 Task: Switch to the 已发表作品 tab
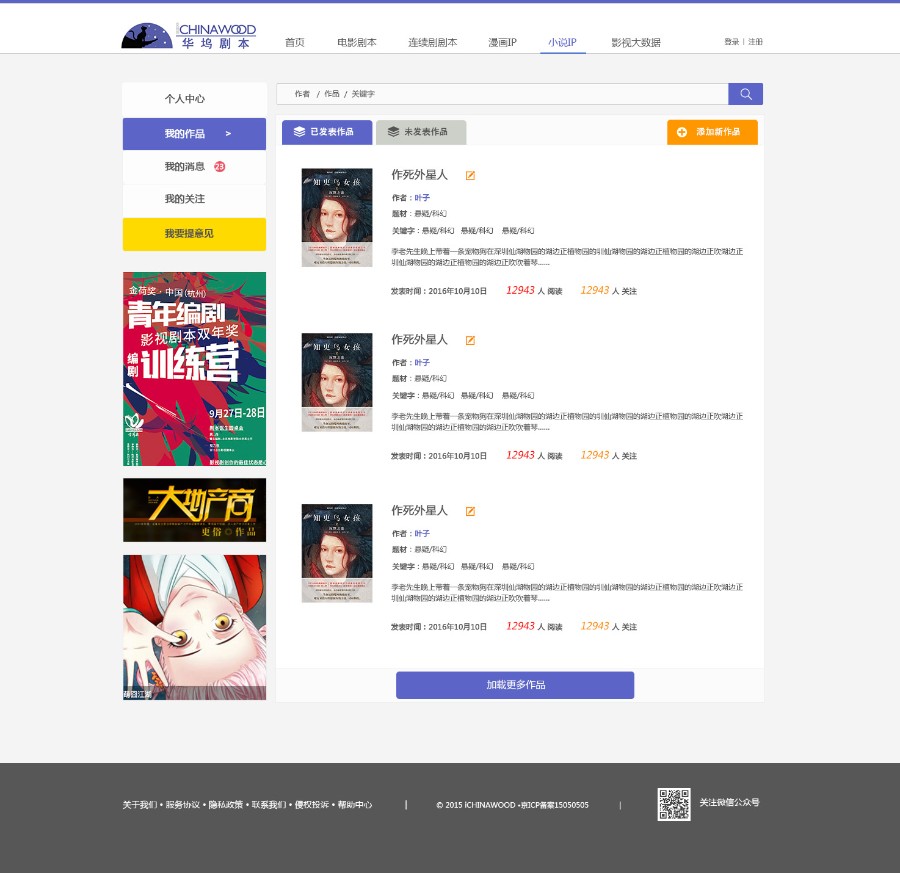pos(326,131)
